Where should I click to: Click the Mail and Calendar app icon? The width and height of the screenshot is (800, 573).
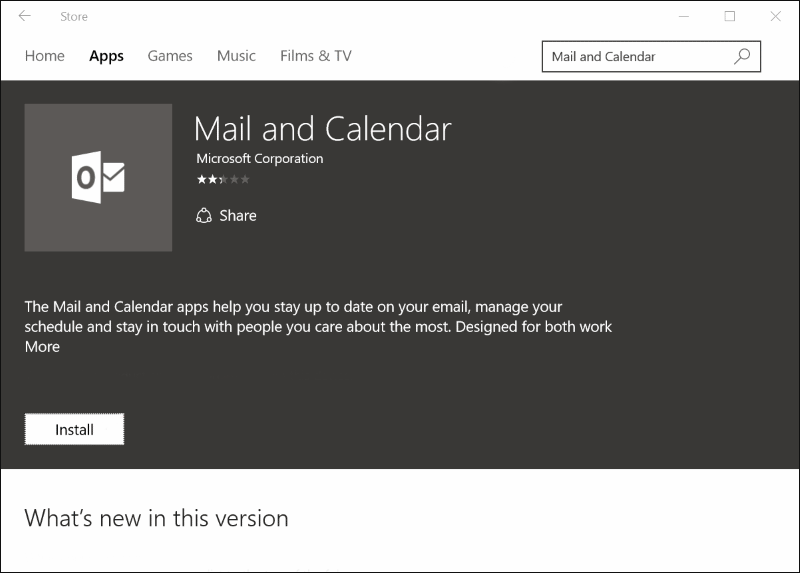pos(98,178)
